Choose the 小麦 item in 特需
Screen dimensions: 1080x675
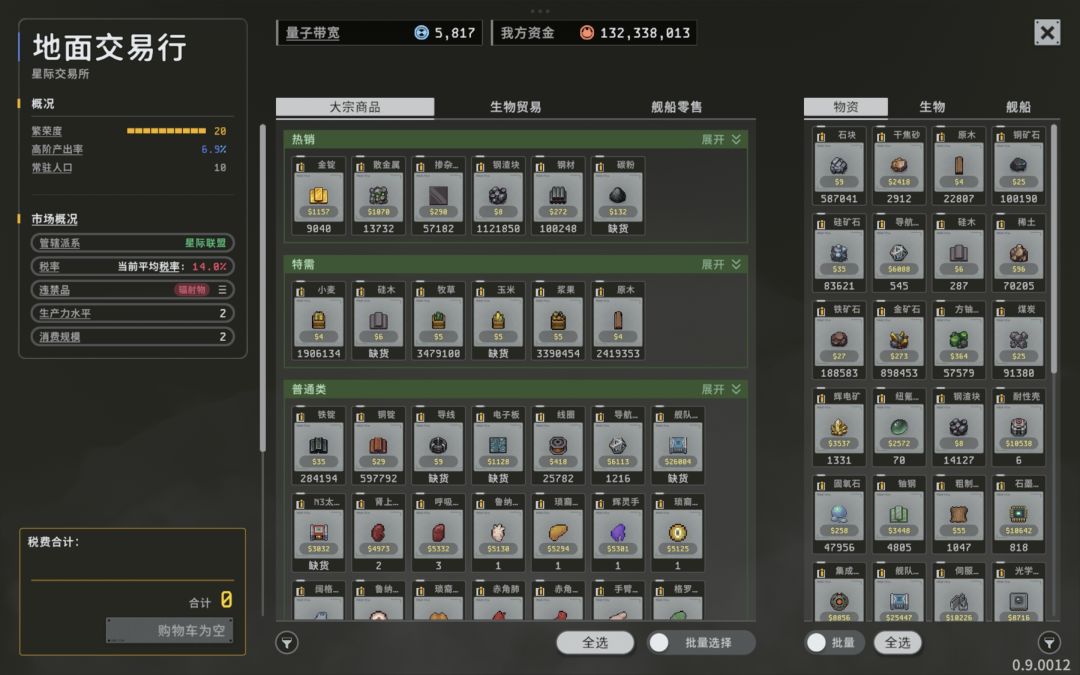point(318,321)
